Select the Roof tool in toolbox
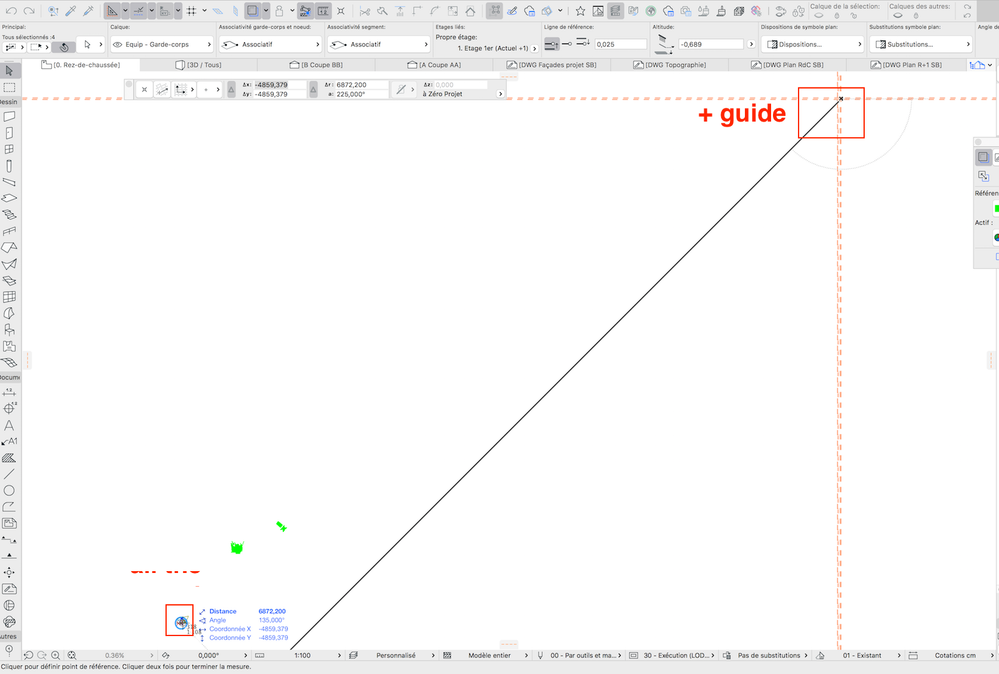 [x=9, y=248]
